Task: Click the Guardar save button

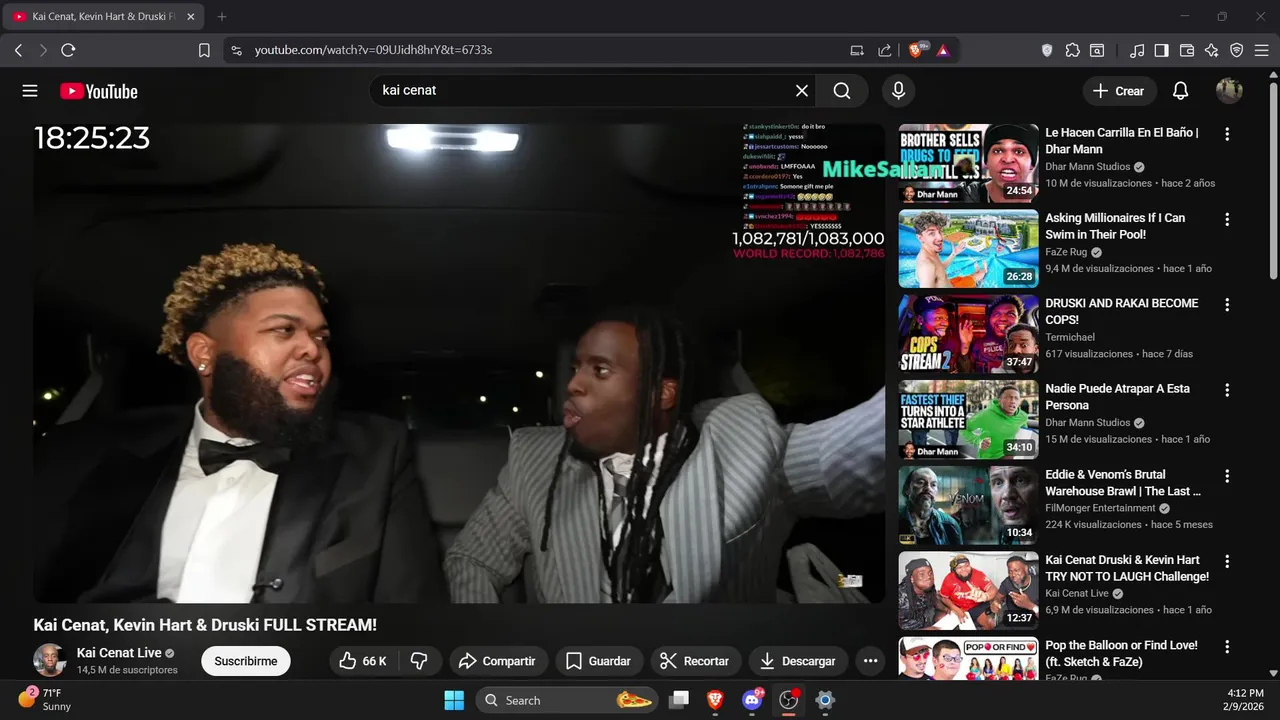Action: 598,661
